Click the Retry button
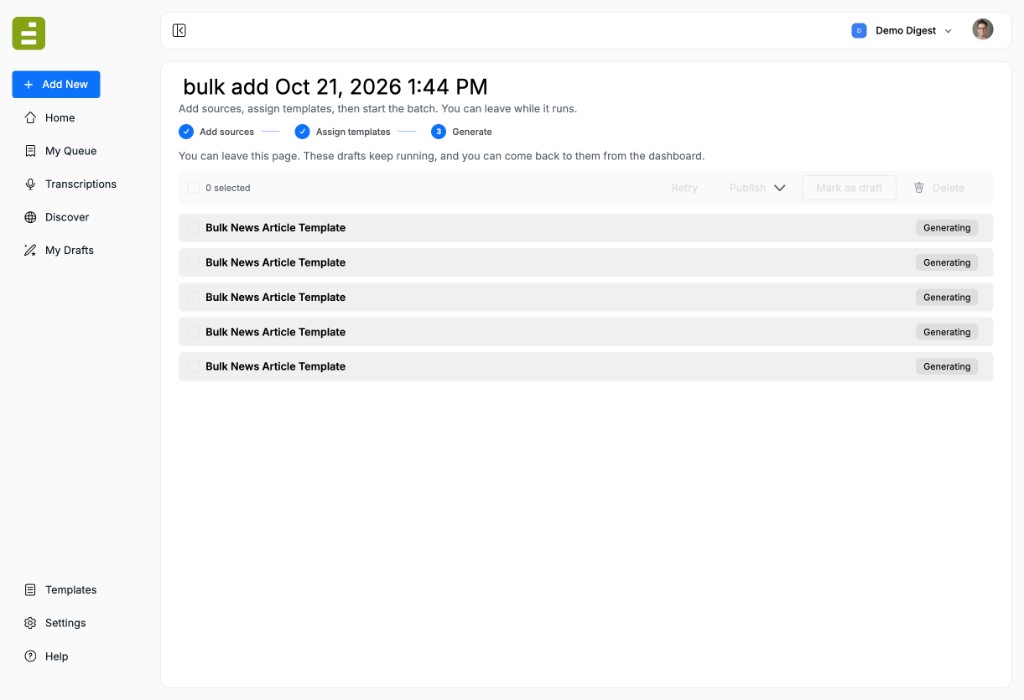The width and height of the screenshot is (1024, 700). point(684,188)
